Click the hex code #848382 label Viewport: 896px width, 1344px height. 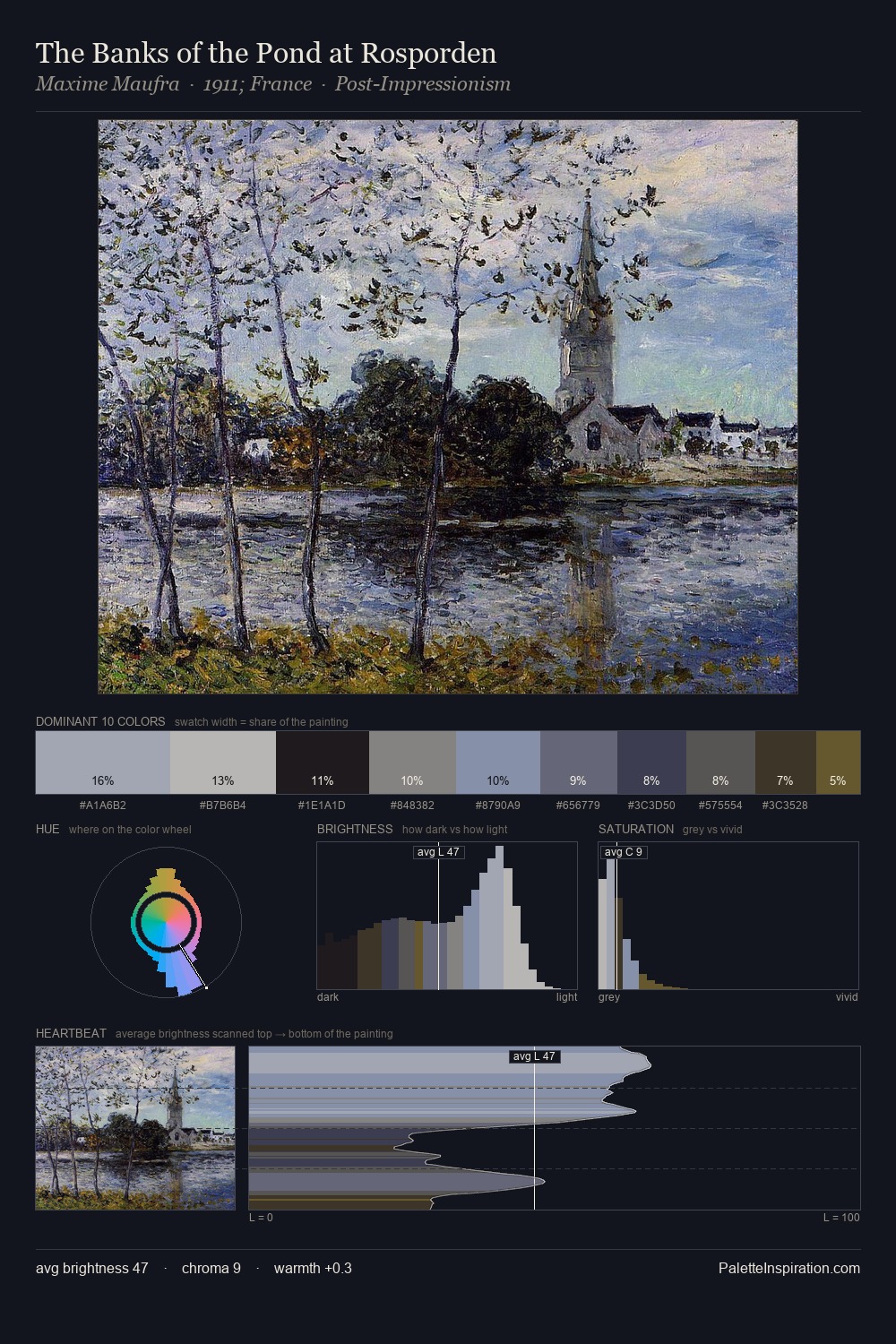pyautogui.click(x=412, y=806)
